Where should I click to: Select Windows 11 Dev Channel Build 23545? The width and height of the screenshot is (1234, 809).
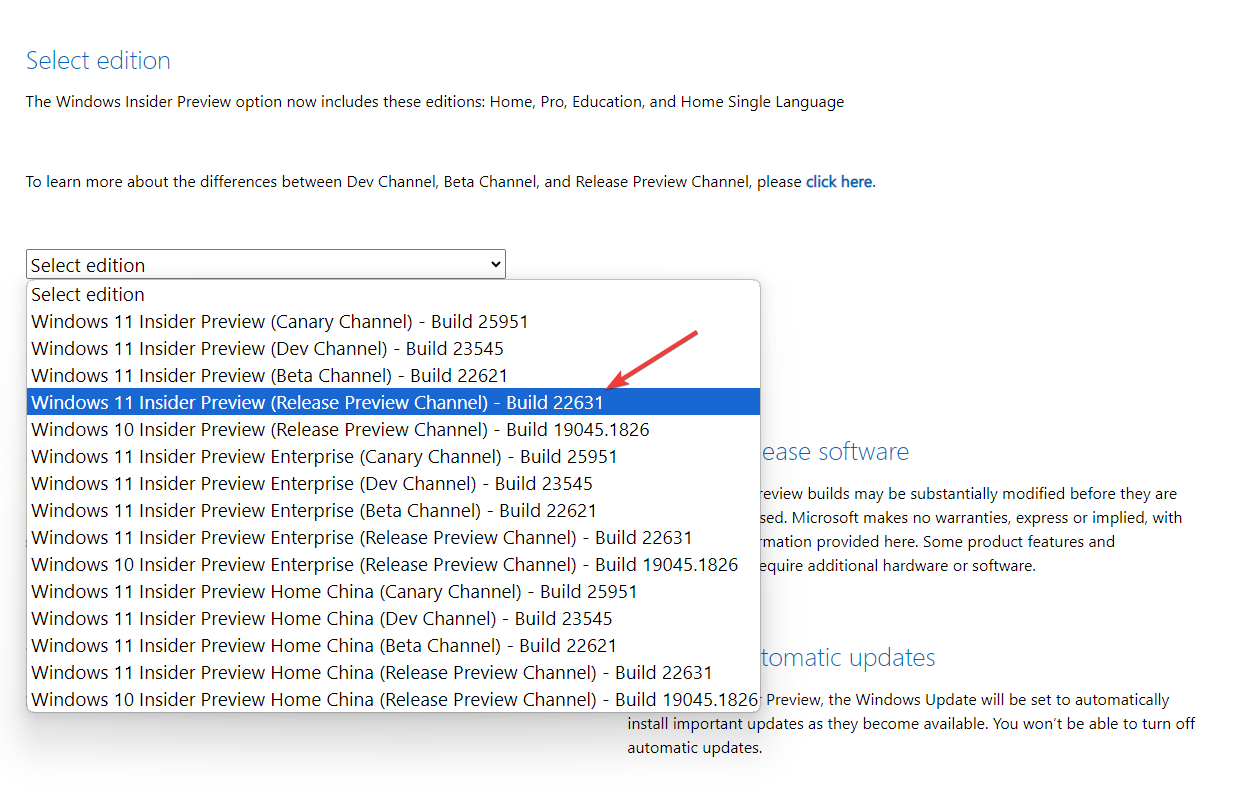pos(266,348)
